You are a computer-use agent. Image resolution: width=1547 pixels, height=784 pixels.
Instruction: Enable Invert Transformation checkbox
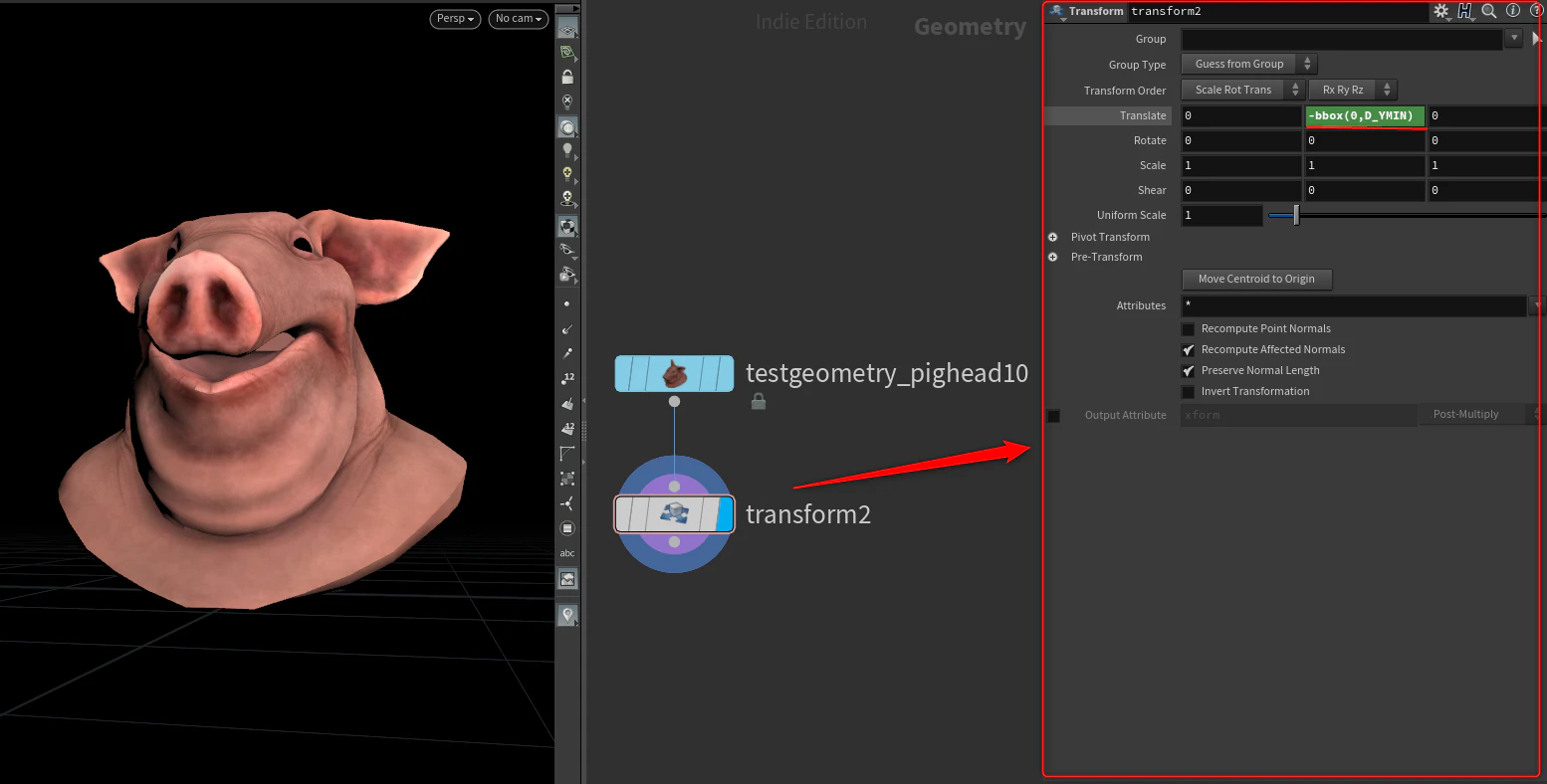click(1188, 392)
